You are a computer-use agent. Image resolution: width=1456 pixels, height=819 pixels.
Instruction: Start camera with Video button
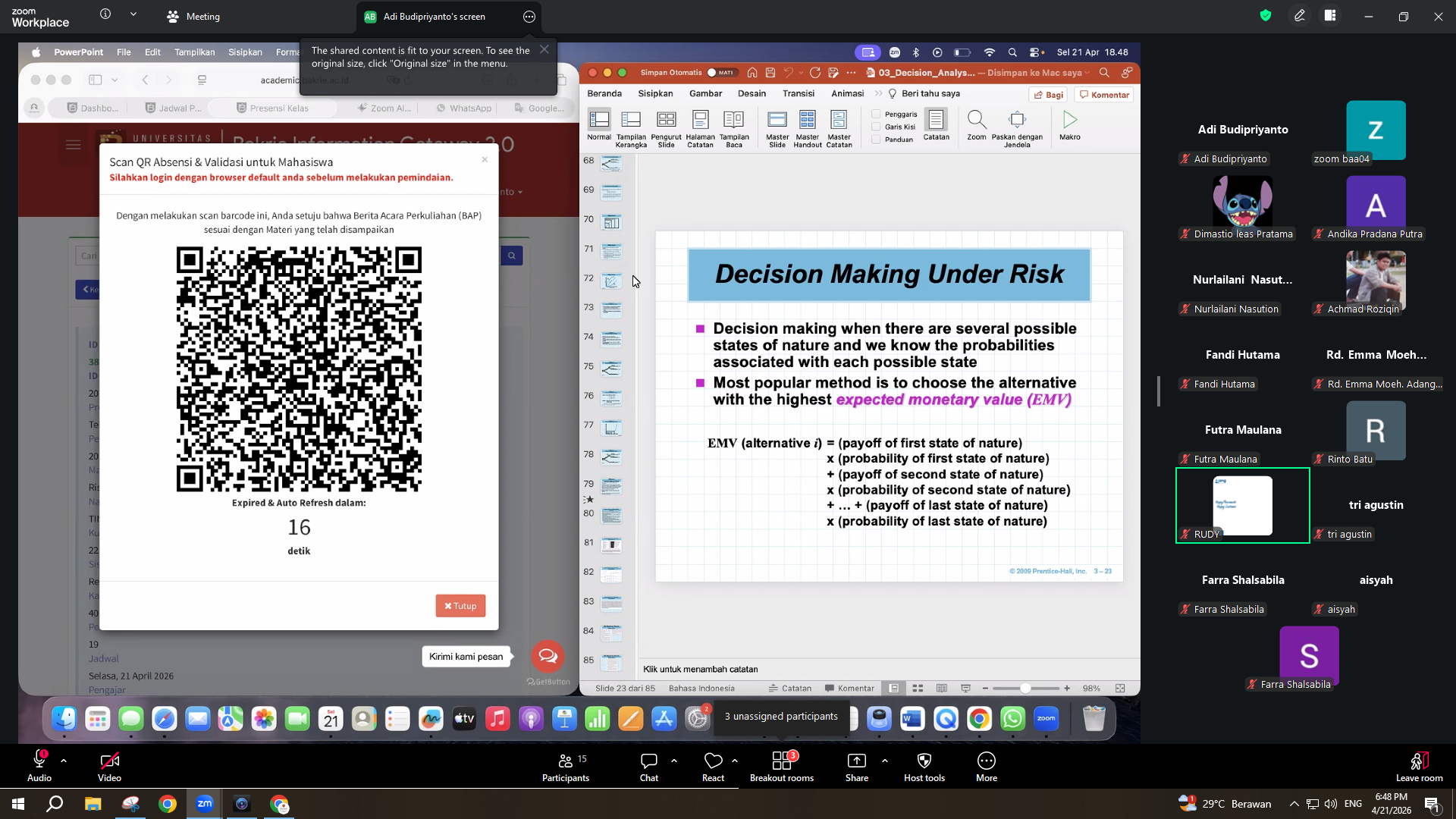tap(109, 767)
